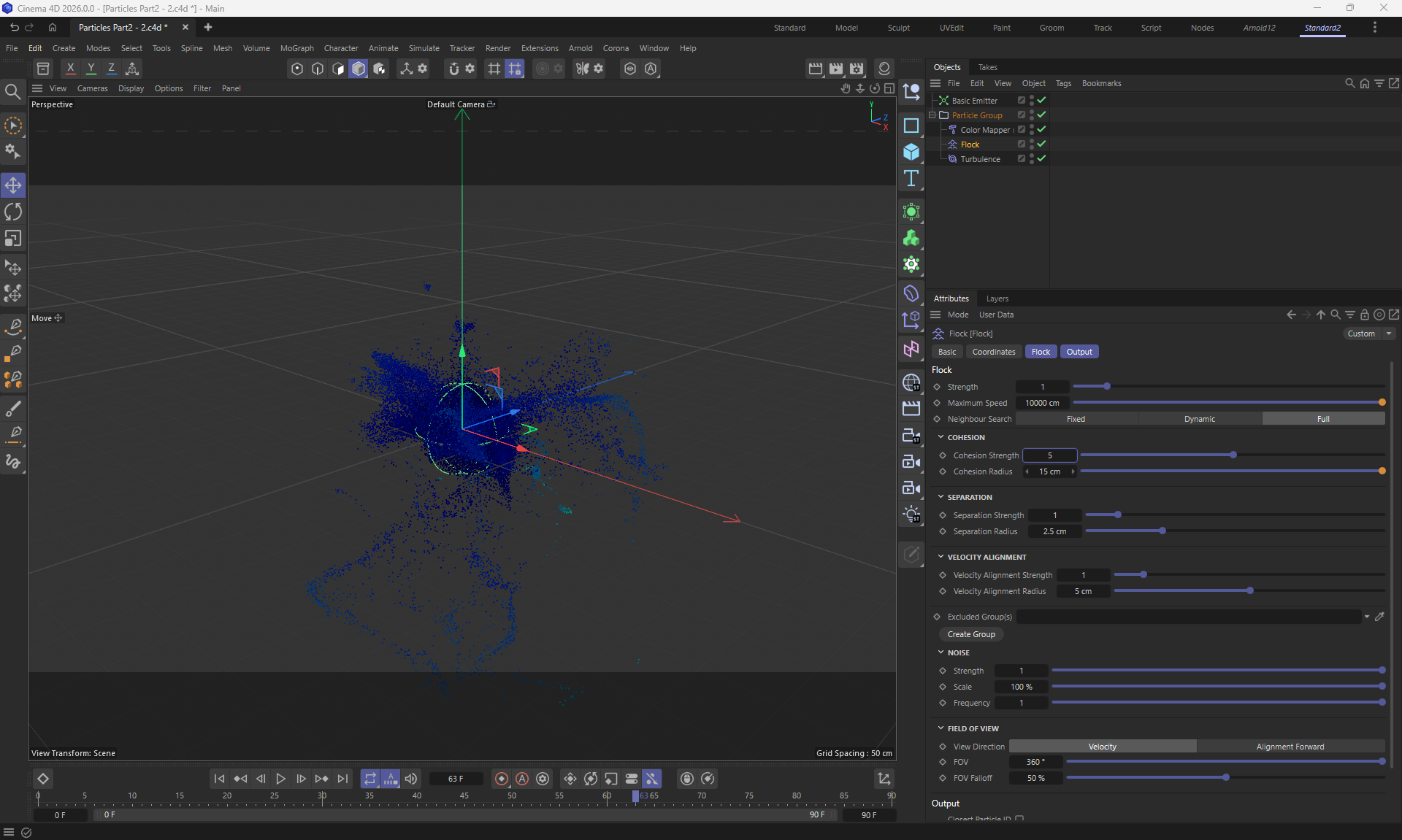Viewport: 1402px width, 840px height.
Task: Select the Rotate tool in left toolbar
Action: [13, 212]
